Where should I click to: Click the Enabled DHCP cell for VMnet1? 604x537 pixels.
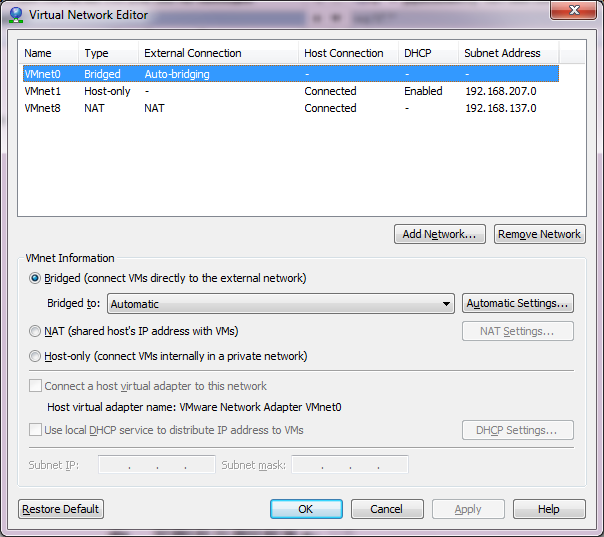click(x=423, y=91)
